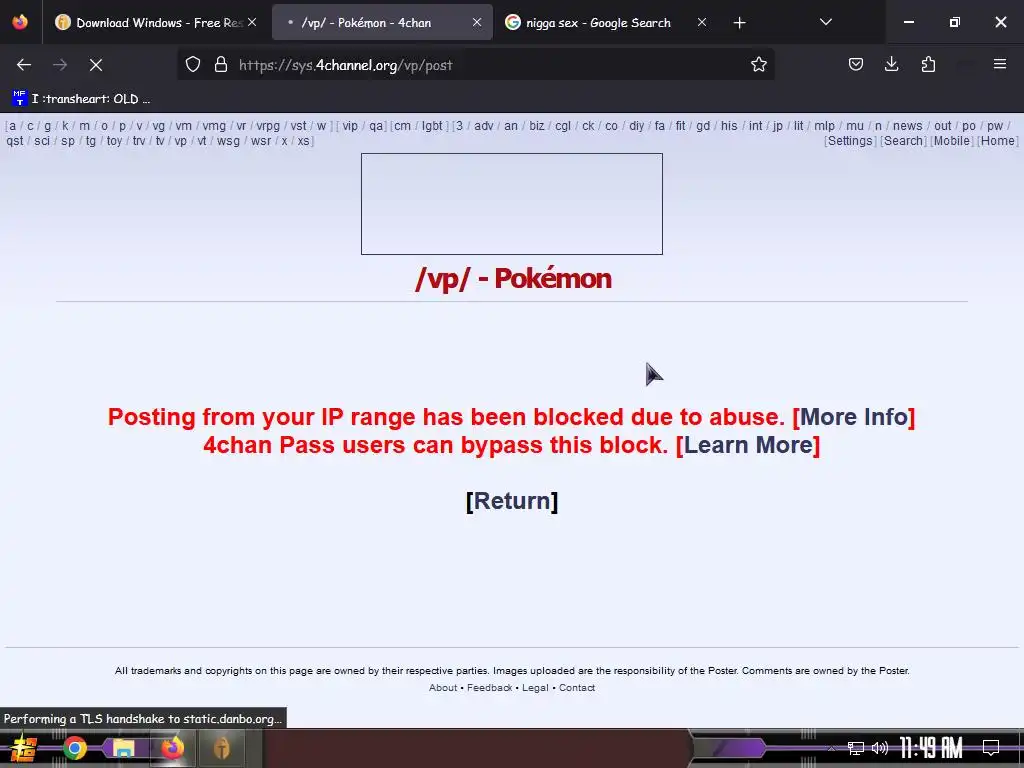Close the Google Search tab

701,22
